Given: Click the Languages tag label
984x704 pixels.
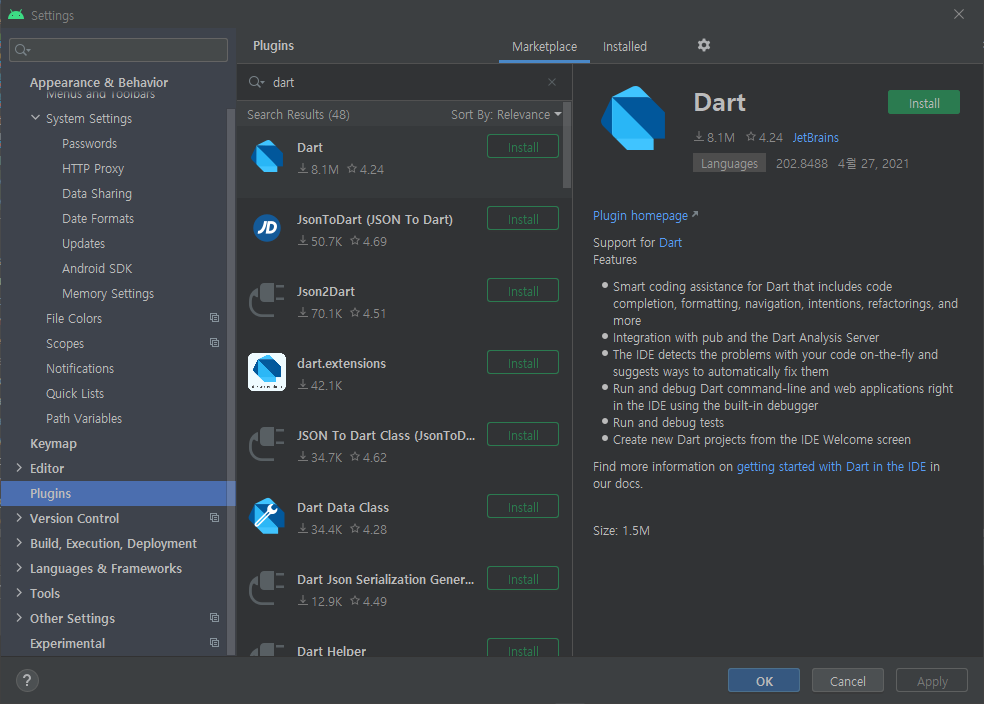Looking at the screenshot, I should coord(729,163).
